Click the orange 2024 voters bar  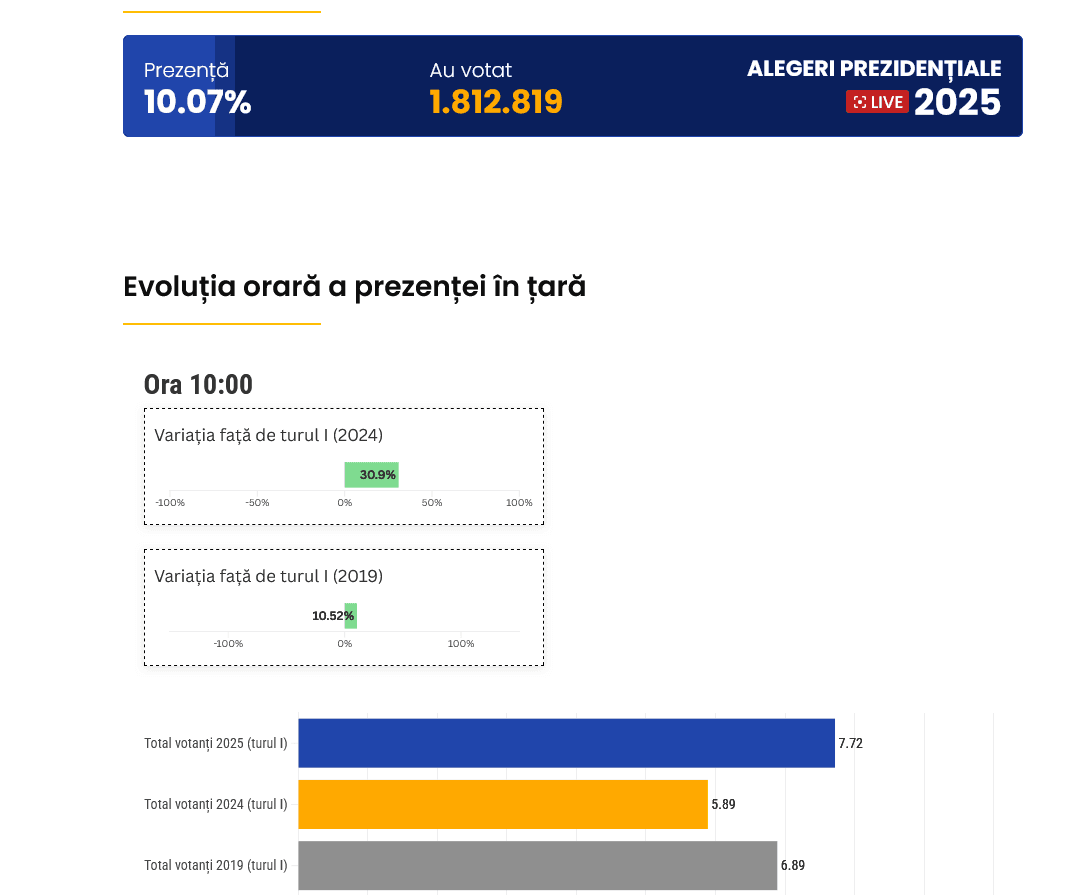pyautogui.click(x=502, y=804)
